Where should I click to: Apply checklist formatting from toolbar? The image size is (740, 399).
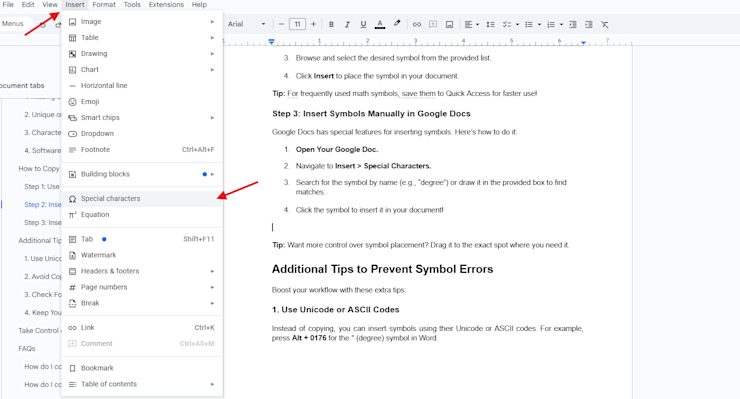point(507,24)
